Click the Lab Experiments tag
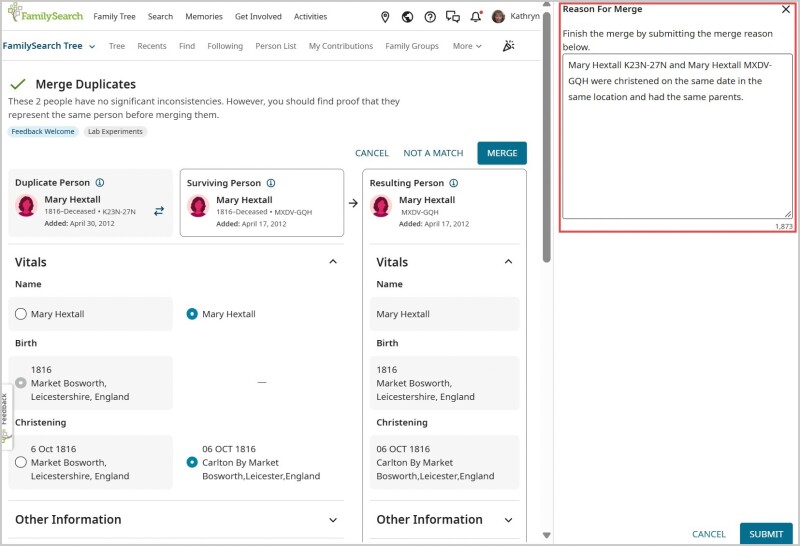This screenshot has width=800, height=546. point(115,132)
